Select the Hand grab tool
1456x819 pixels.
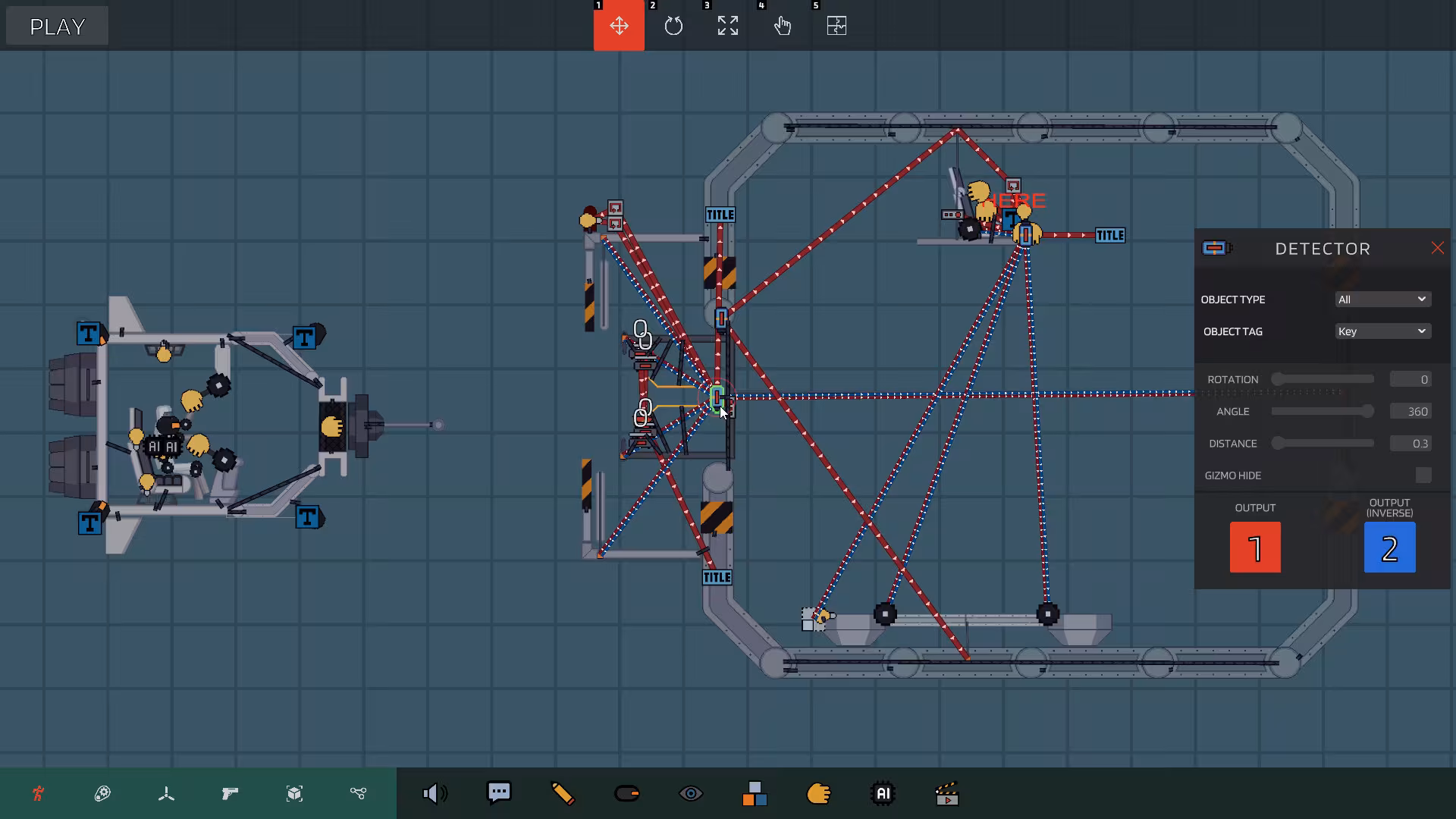click(783, 26)
